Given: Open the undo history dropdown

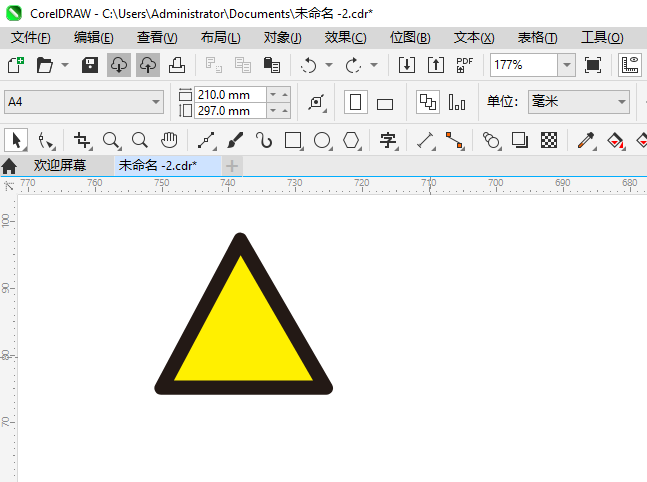Looking at the screenshot, I should click(329, 65).
